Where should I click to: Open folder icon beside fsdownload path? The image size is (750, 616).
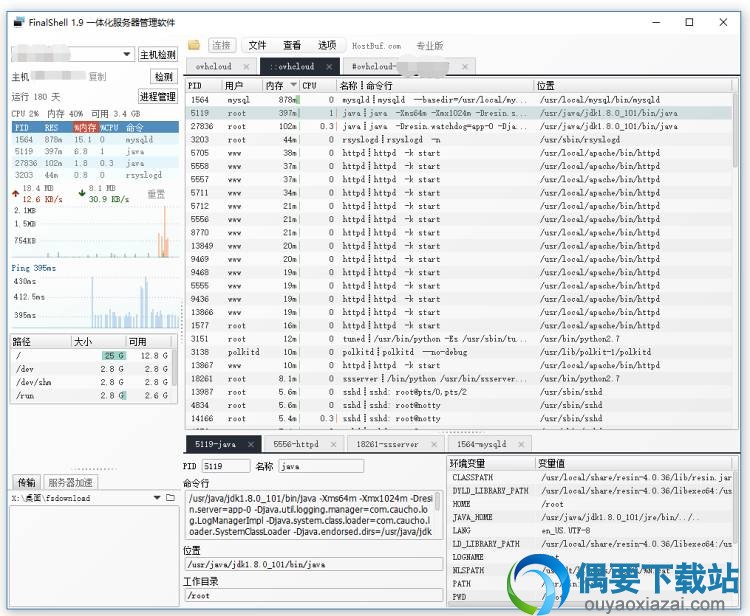point(170,498)
